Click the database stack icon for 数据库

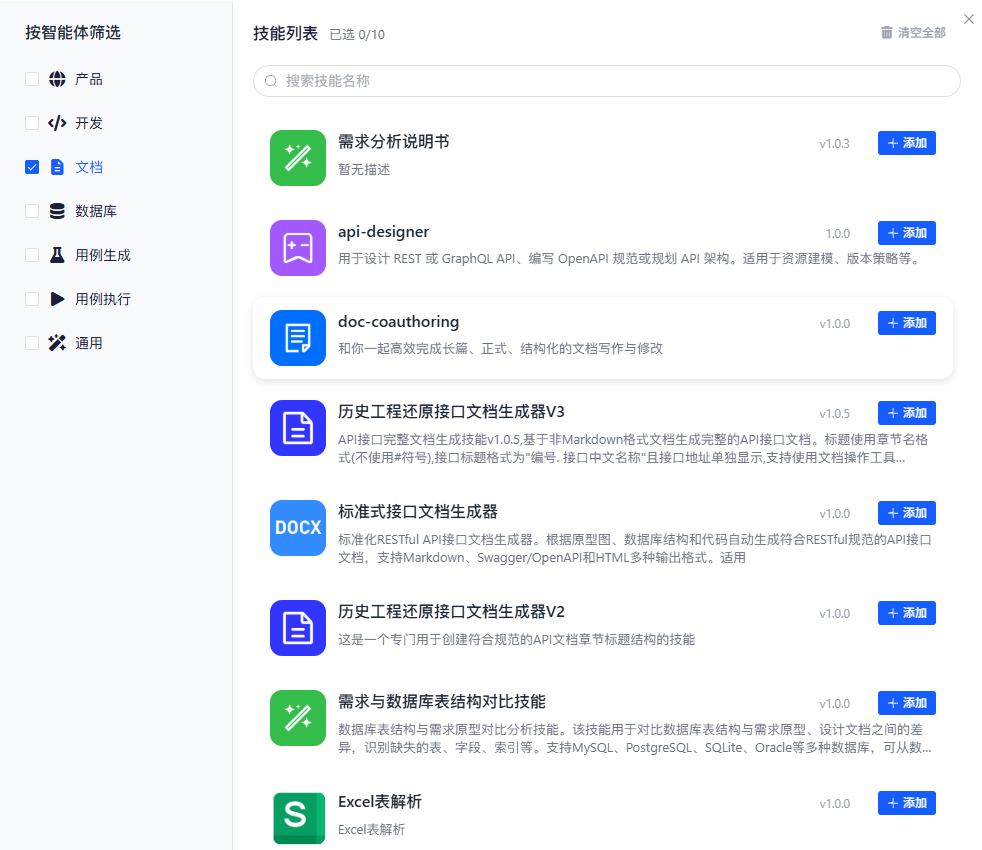[x=57, y=211]
